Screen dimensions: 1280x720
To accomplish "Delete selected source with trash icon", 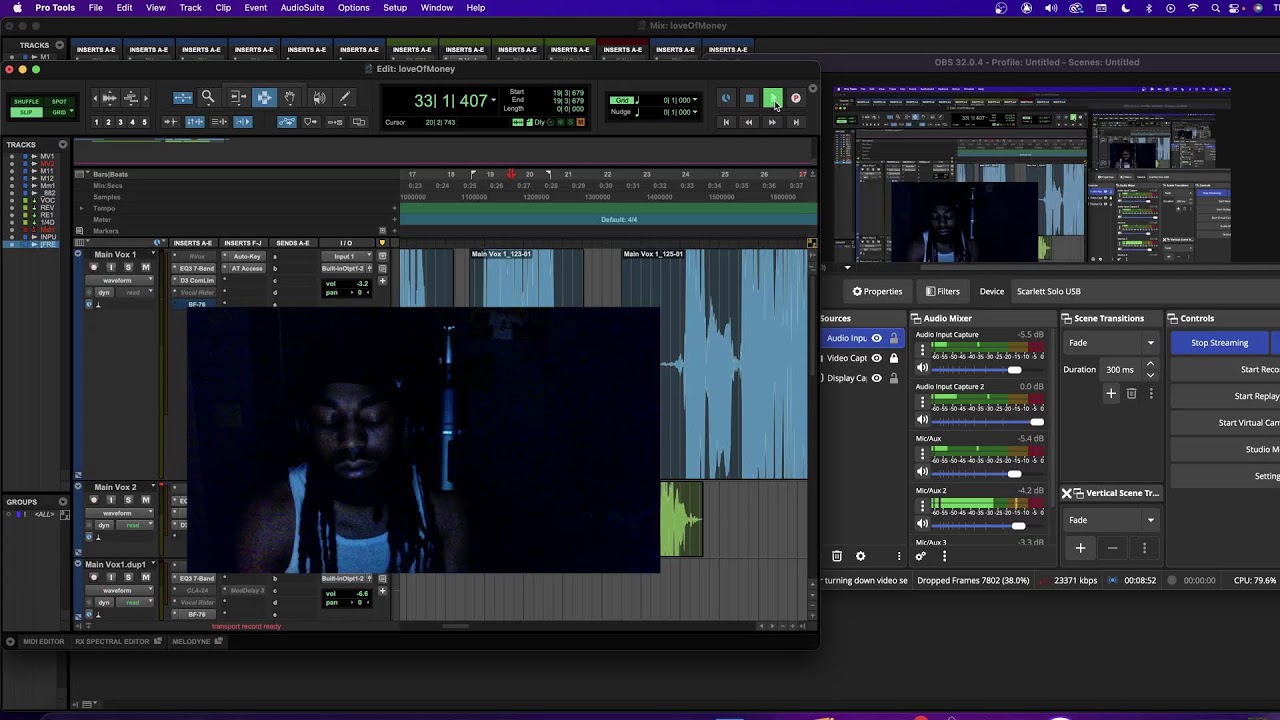I will [837, 556].
